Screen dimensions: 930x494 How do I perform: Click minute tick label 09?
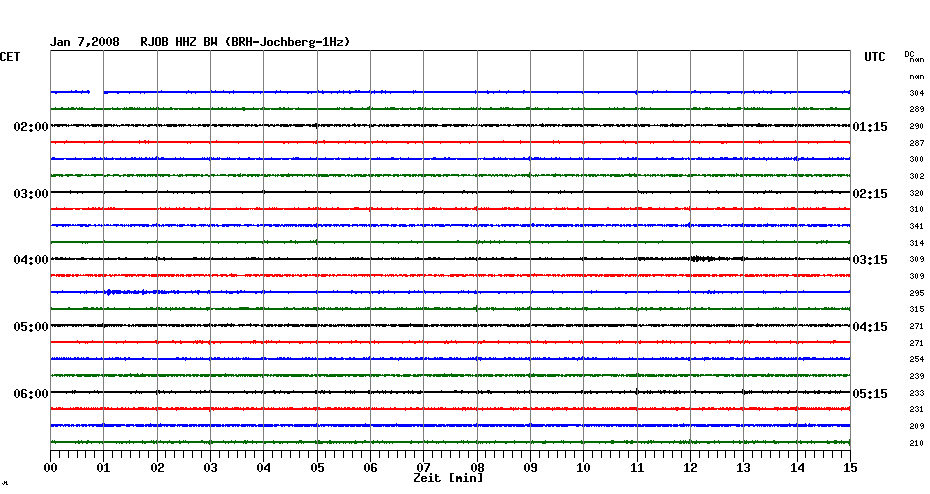pyautogui.click(x=530, y=468)
